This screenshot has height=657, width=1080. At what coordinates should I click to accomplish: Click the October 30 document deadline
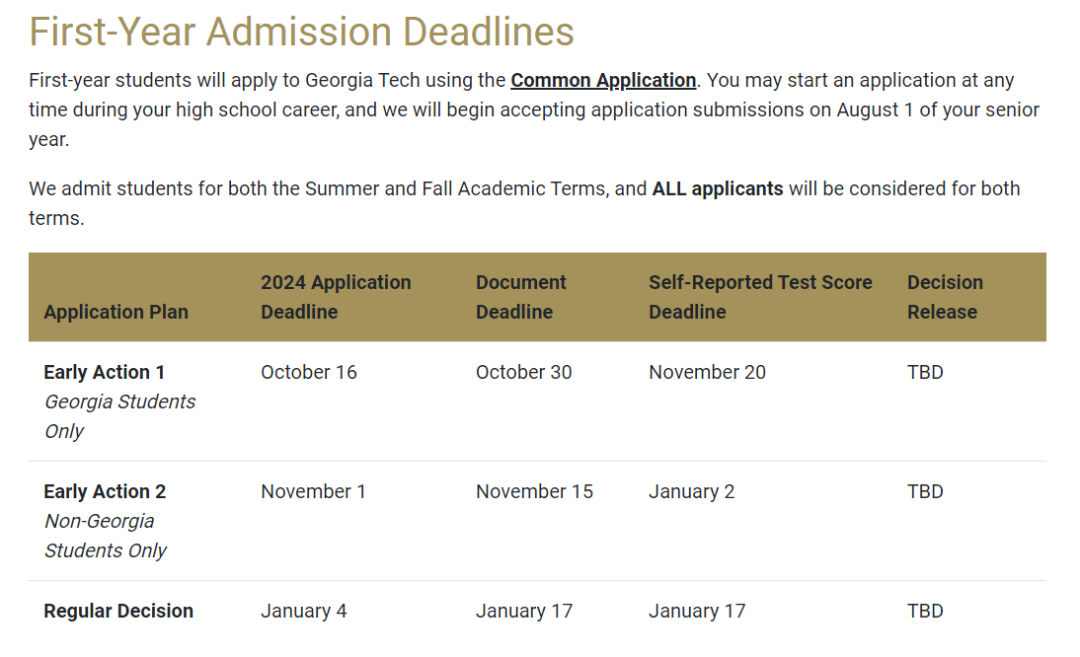tap(523, 372)
